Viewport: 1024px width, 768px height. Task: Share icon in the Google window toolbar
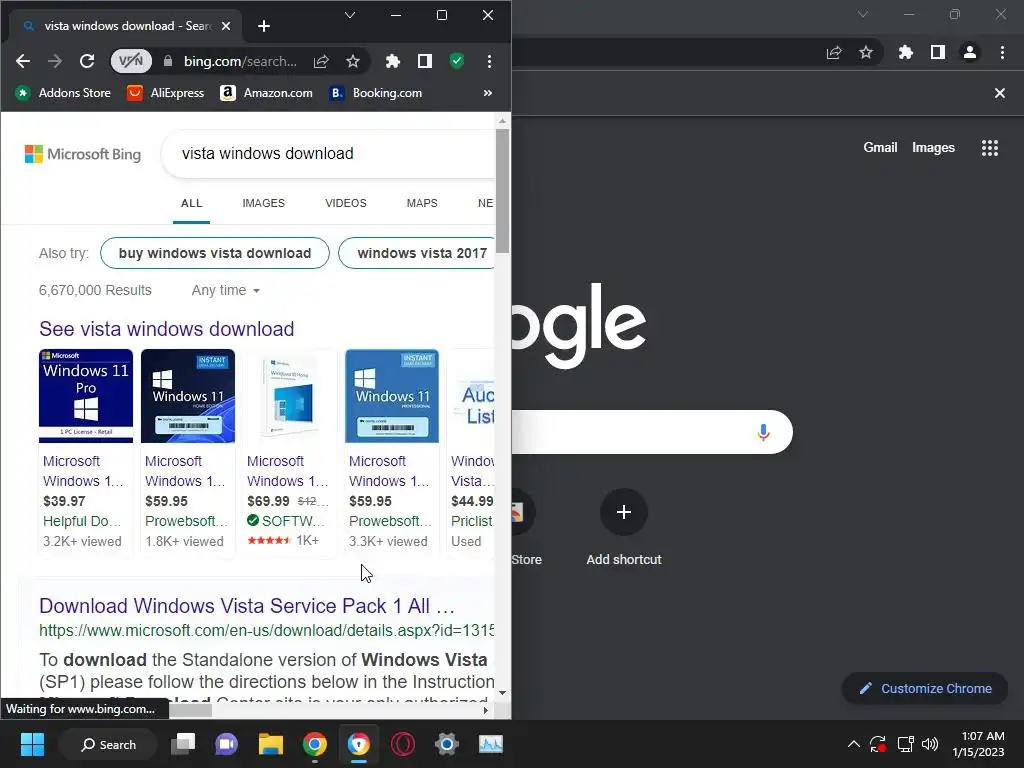pos(834,52)
